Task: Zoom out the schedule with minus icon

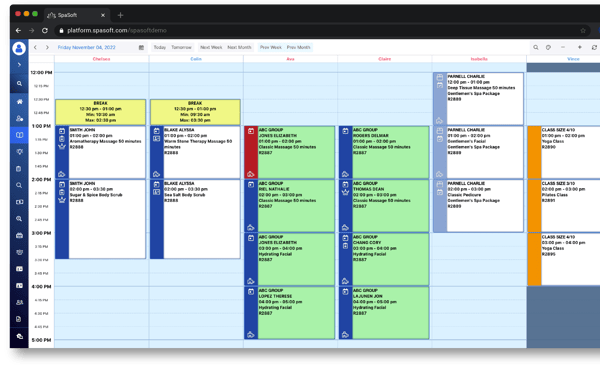Action: coord(563,47)
